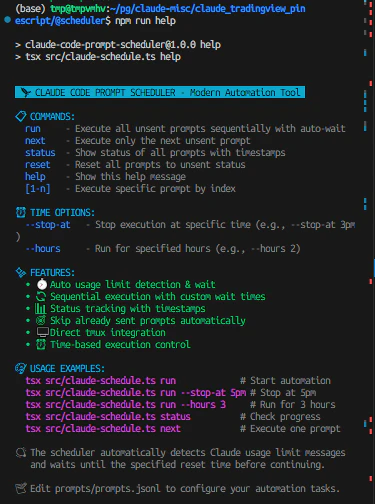Screen dimensions: 375x504
Task: Click the terminal scrollbar overview ruler on right edge
Action: (368, 252)
